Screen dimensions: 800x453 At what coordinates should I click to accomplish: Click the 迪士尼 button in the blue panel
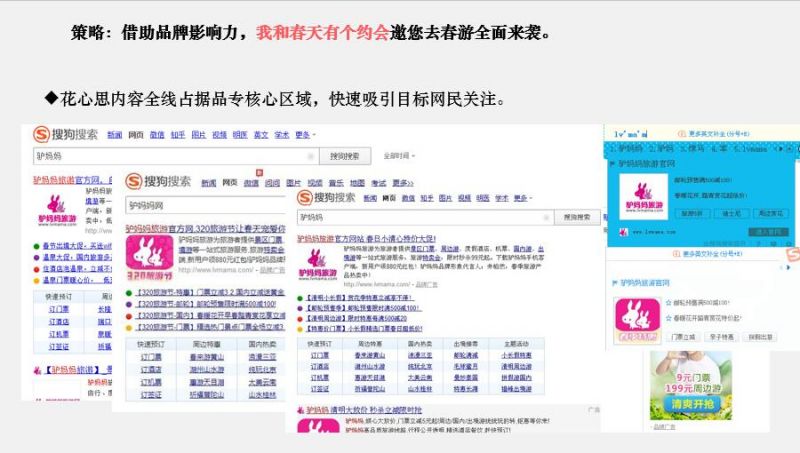pyautogui.click(x=731, y=213)
